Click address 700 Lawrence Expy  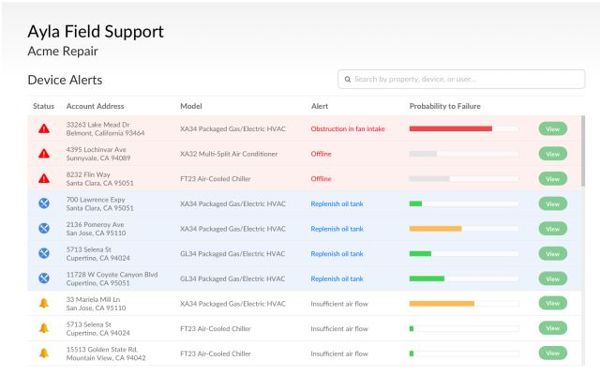100,204
